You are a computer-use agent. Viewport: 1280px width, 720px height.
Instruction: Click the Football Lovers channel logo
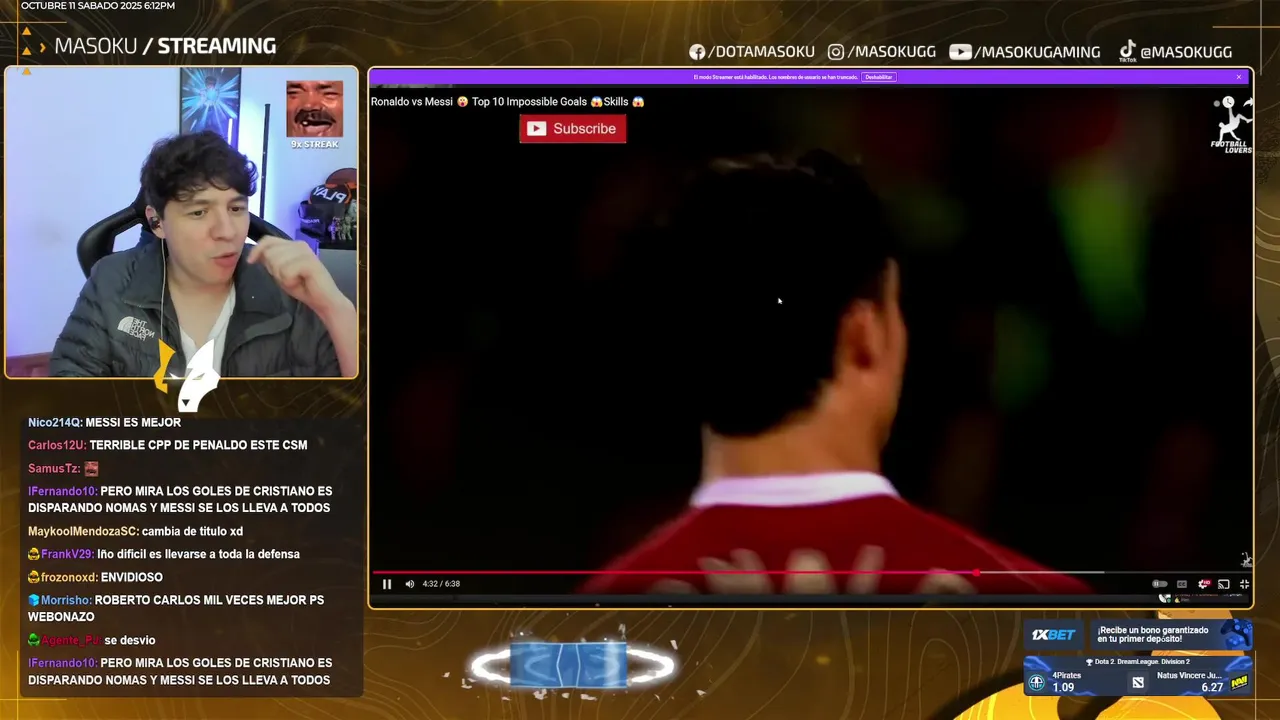tap(1232, 131)
